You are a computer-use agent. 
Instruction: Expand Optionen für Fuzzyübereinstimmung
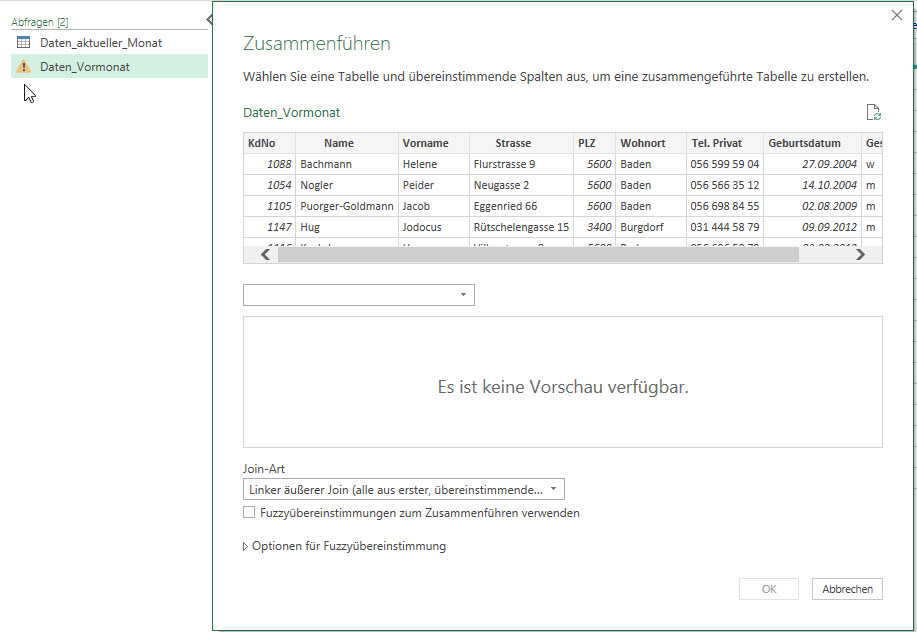point(247,546)
